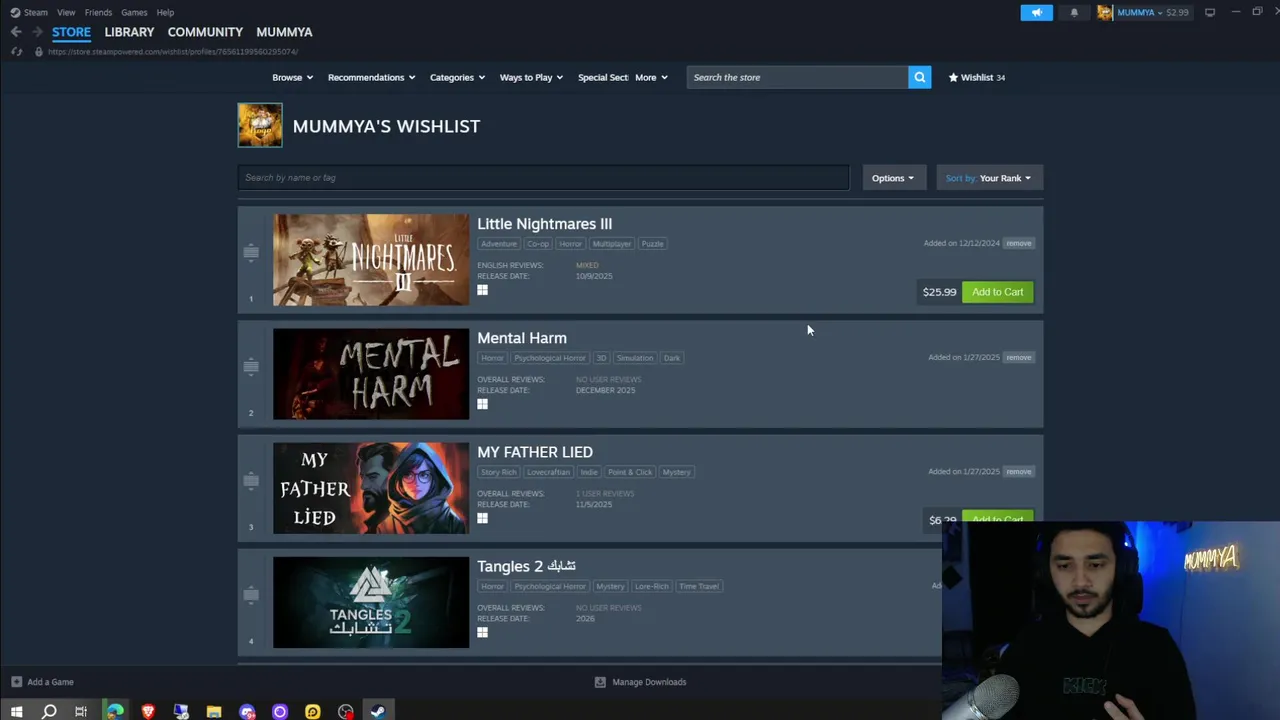
Task: Remove MY FATHER LIED from wishlist
Action: point(1018,471)
